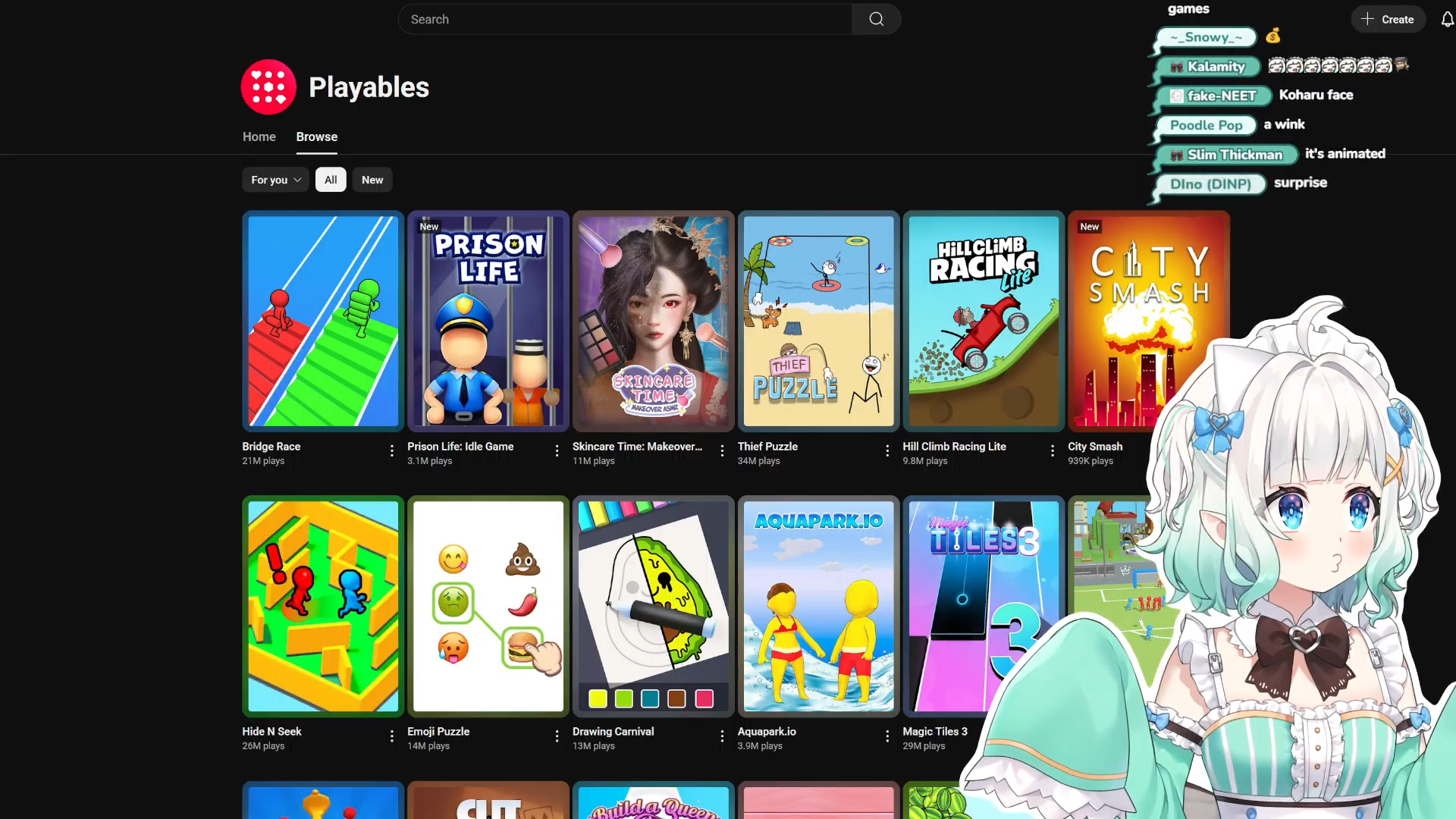The width and height of the screenshot is (1456, 819).
Task: Click the Prison Life: Idle Game title
Action: pyautogui.click(x=460, y=447)
